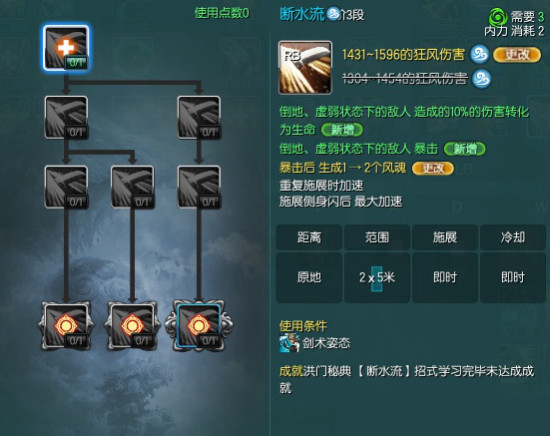Image resolution: width=550 pixels, height=436 pixels.
Task: Select the third-tier left skill node
Action: pyautogui.click(x=66, y=187)
